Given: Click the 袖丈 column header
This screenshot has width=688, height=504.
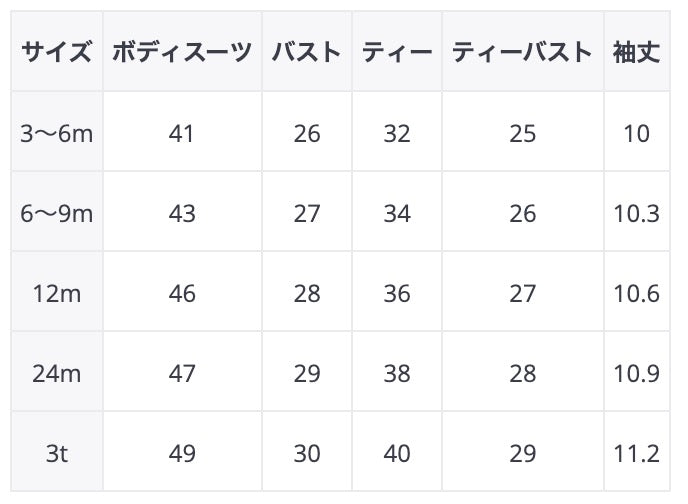Looking at the screenshot, I should [x=636, y=52].
